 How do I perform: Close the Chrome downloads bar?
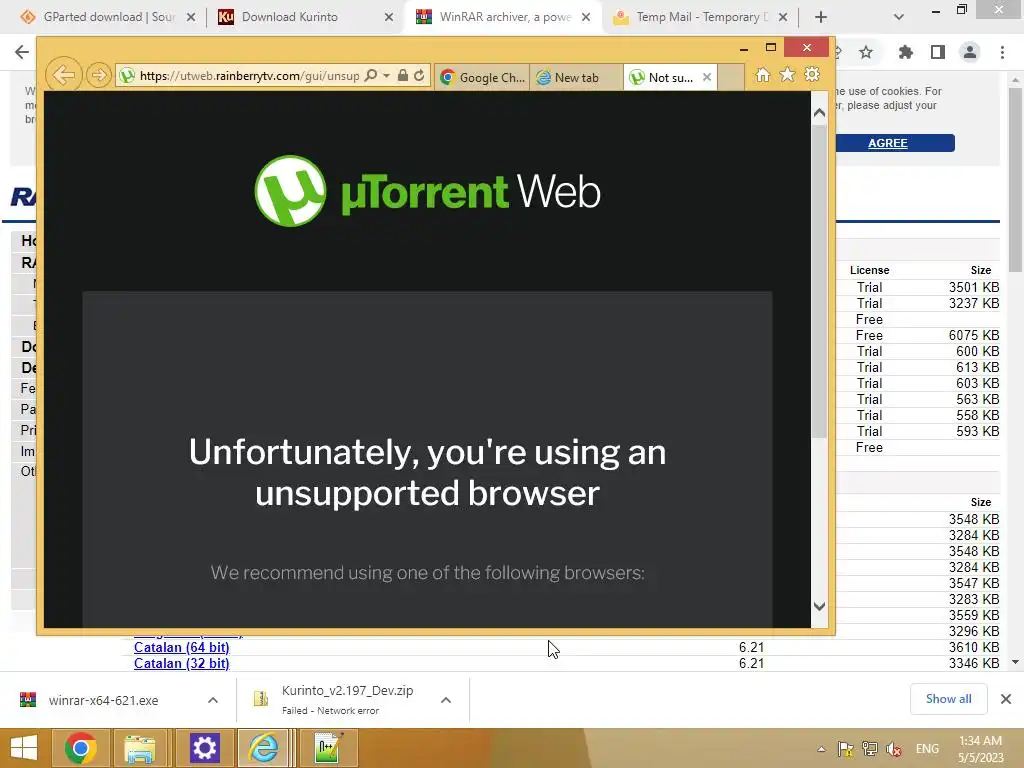[1006, 699]
